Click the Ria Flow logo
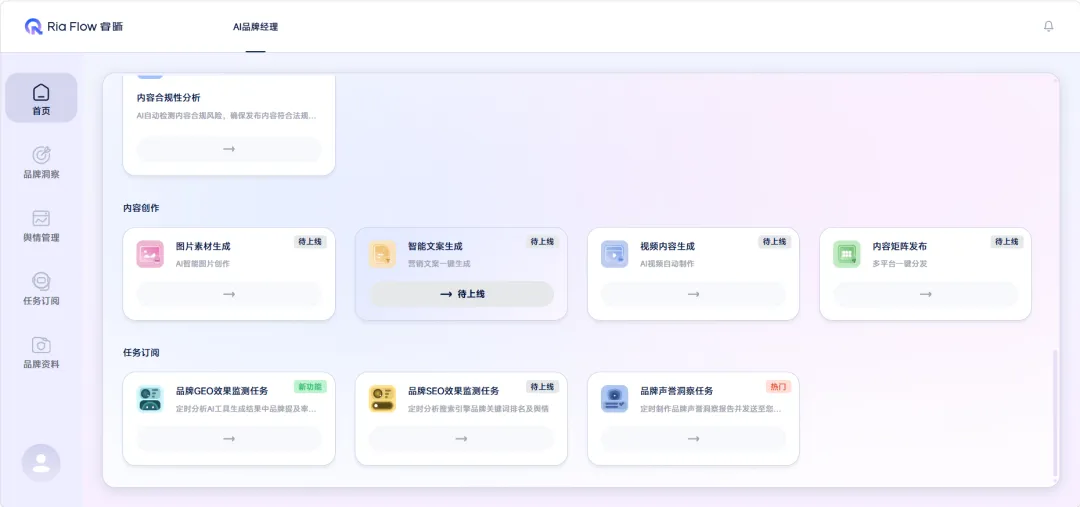Viewport: 1080px width, 507px height. (x=75, y=27)
